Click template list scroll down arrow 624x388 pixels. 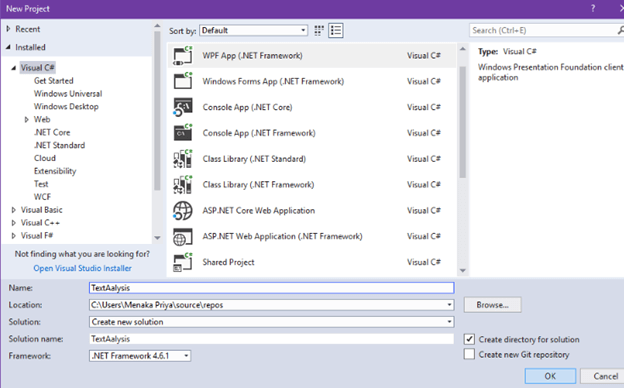tap(462, 271)
